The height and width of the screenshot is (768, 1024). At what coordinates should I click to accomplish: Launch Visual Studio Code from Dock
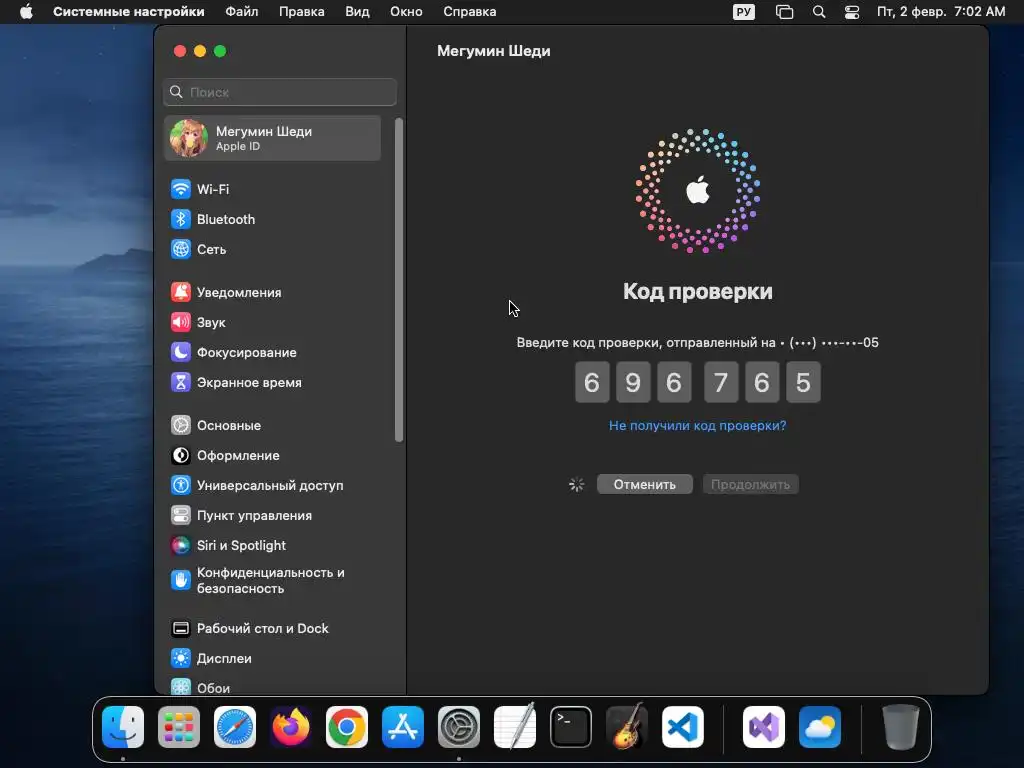[x=683, y=727]
